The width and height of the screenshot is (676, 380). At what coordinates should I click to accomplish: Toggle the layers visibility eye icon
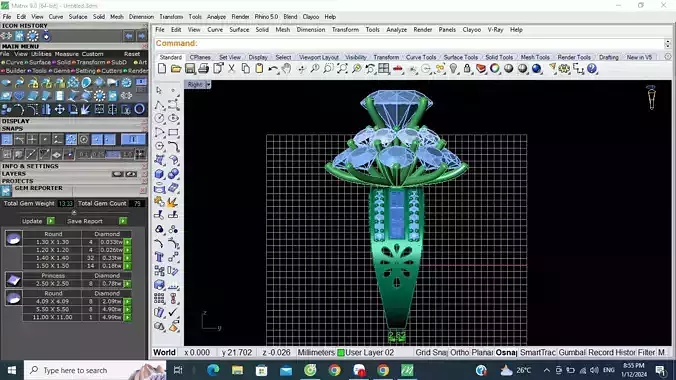(x=131, y=174)
